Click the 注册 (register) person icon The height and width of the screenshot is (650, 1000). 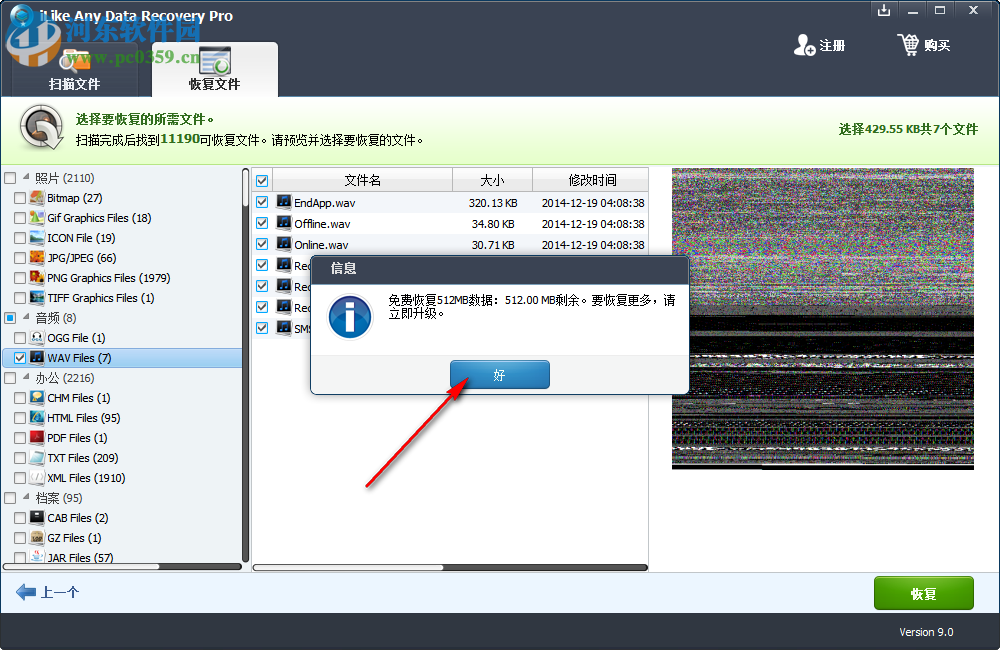[x=805, y=44]
